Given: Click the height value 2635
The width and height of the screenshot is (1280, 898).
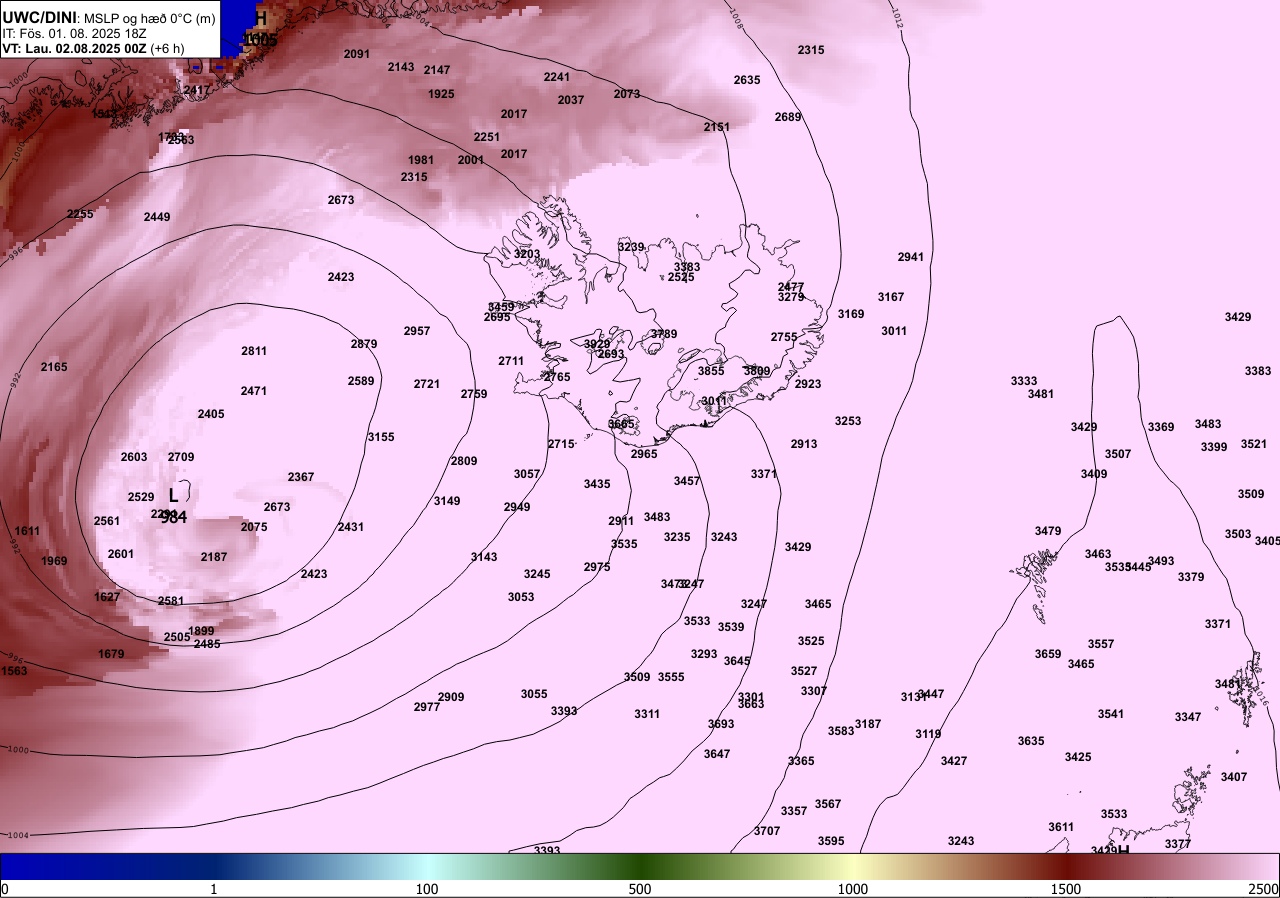Looking at the screenshot, I should pos(747,80).
